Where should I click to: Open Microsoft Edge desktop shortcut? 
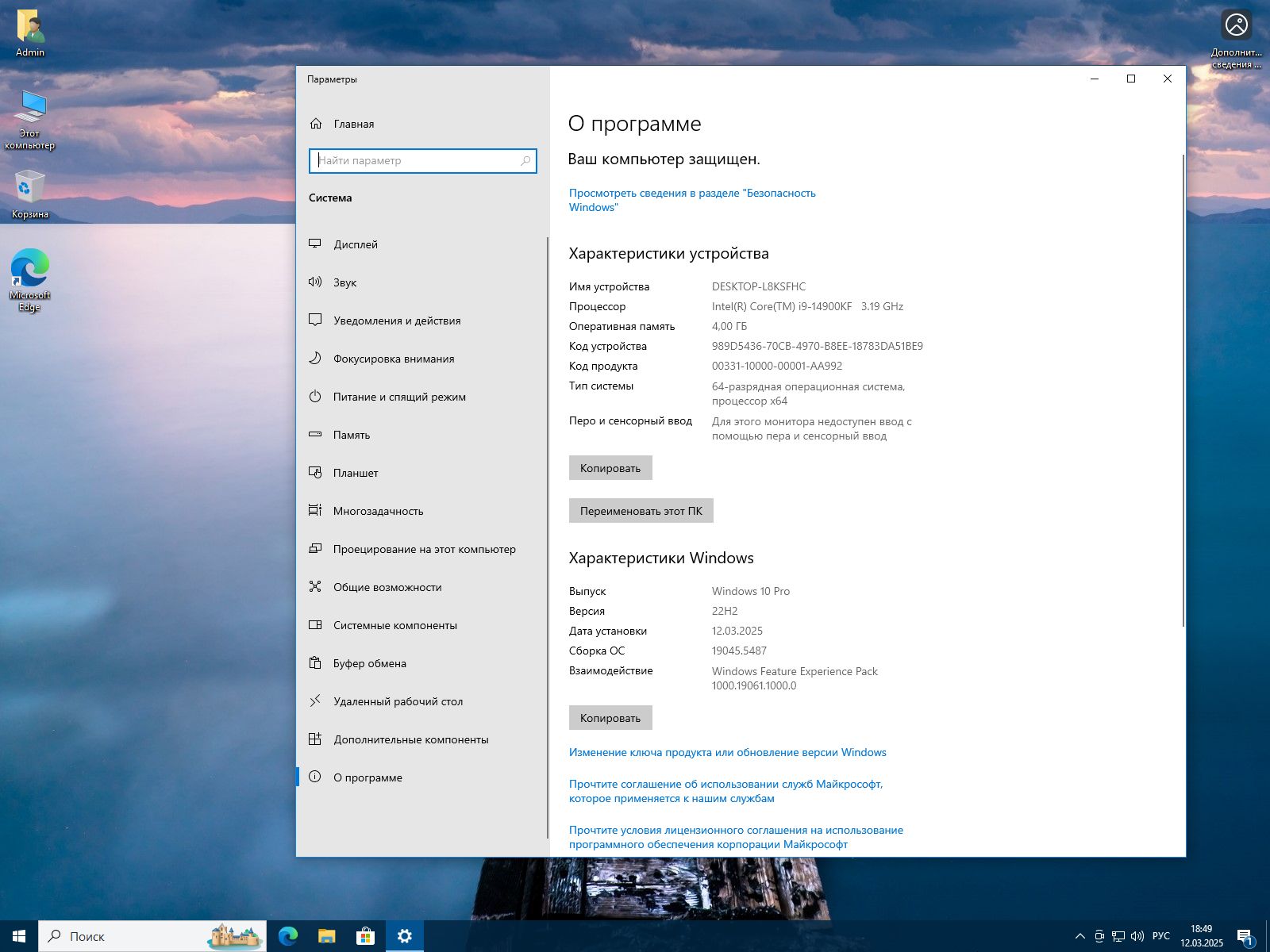click(29, 280)
